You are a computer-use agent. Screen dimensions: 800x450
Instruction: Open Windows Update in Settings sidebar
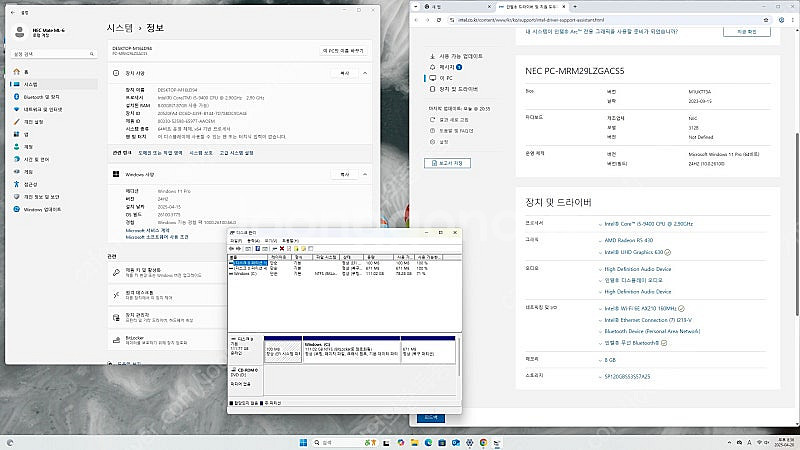[54, 209]
